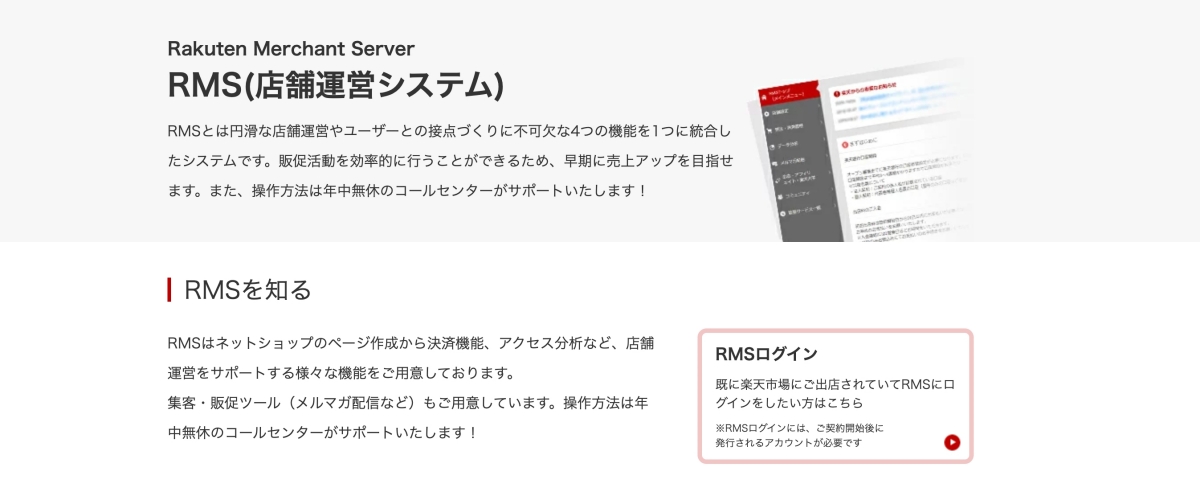Viewport: 1200px width, 492px height.
Task: Click the home icon in the RMS preview image
Action: pyautogui.click(x=766, y=98)
